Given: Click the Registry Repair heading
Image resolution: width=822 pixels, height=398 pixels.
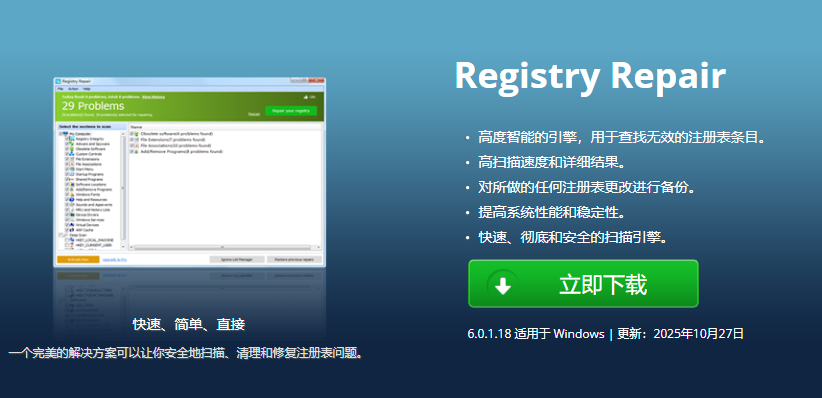Looking at the screenshot, I should 590,77.
